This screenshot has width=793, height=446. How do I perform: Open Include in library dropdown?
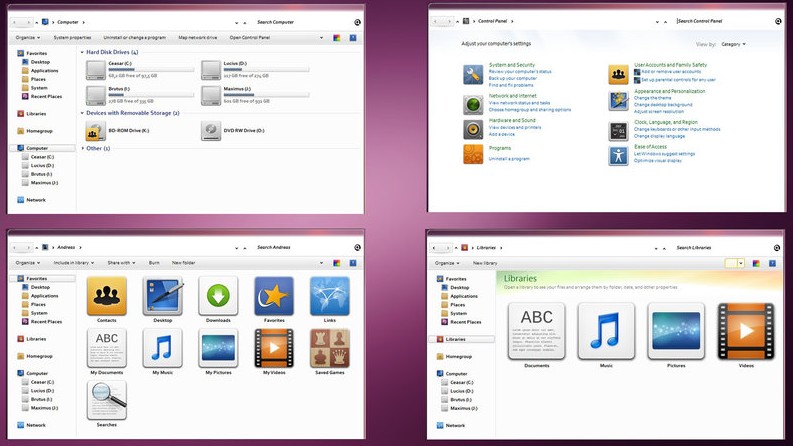pos(74,263)
